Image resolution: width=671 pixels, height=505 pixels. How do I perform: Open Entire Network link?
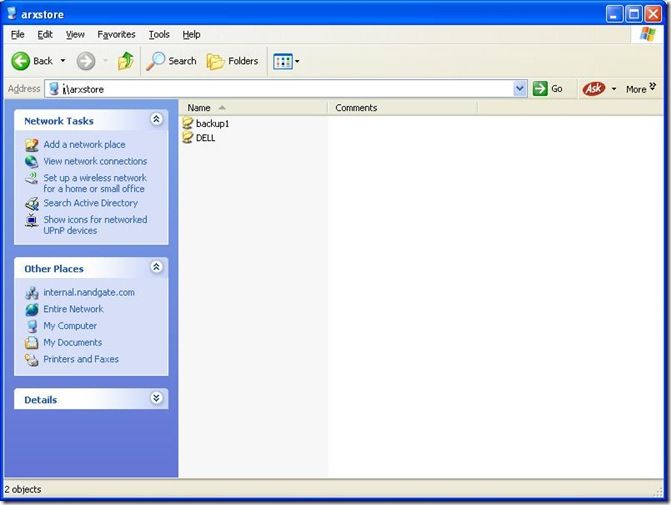tap(73, 309)
